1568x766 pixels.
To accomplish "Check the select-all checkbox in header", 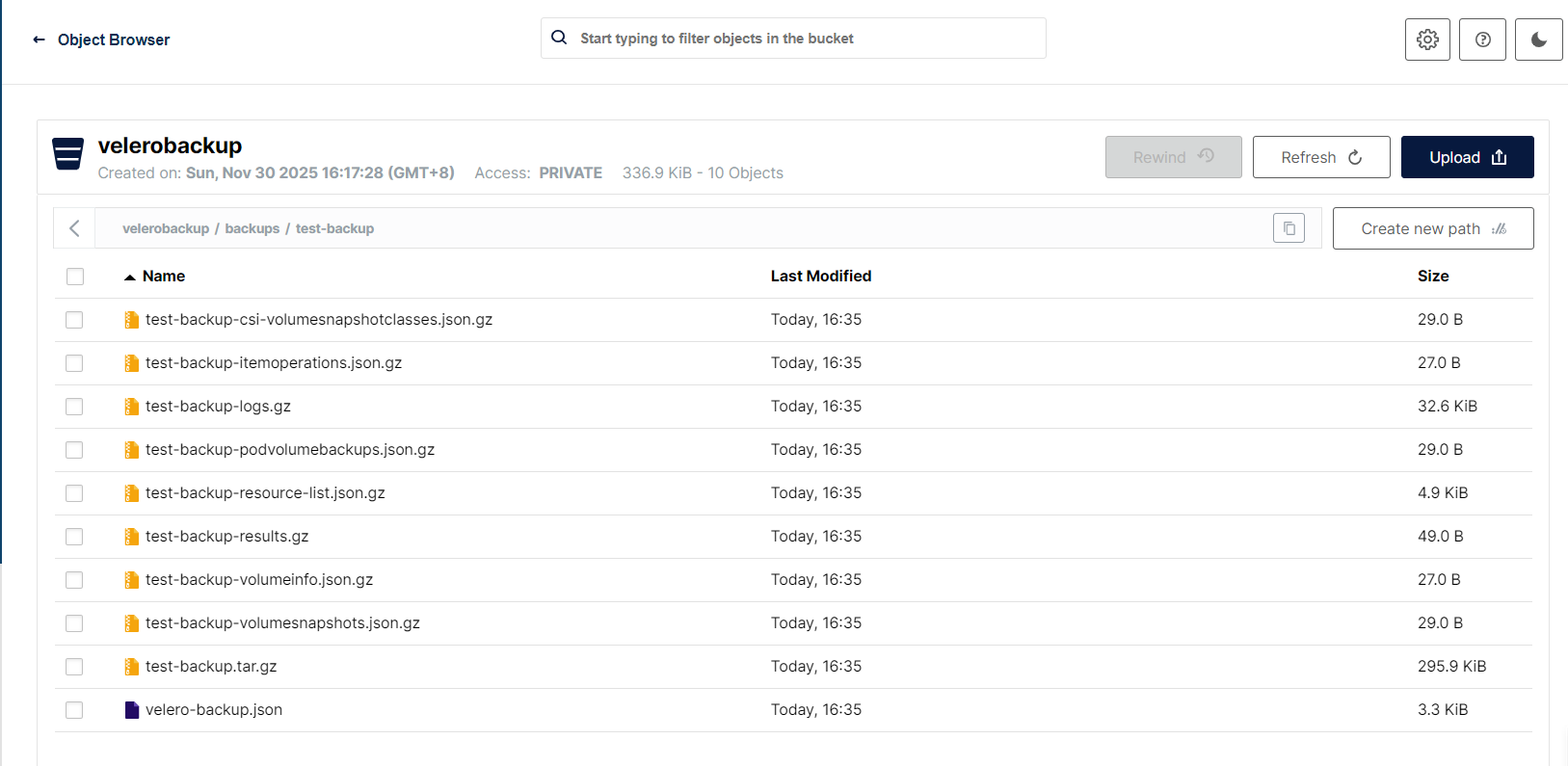I will tap(75, 277).
